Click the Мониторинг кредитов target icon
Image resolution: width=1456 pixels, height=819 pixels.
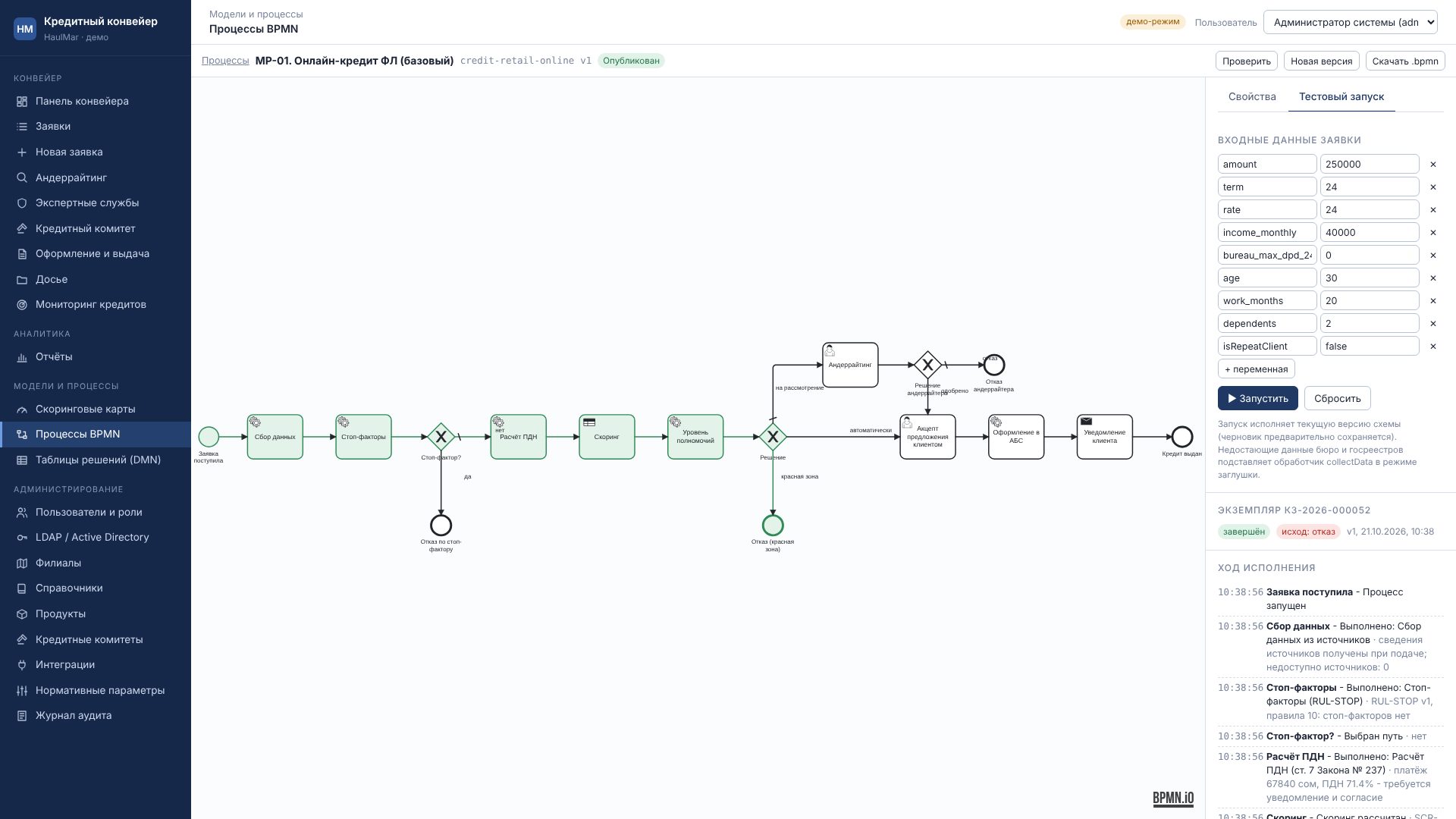click(x=22, y=305)
